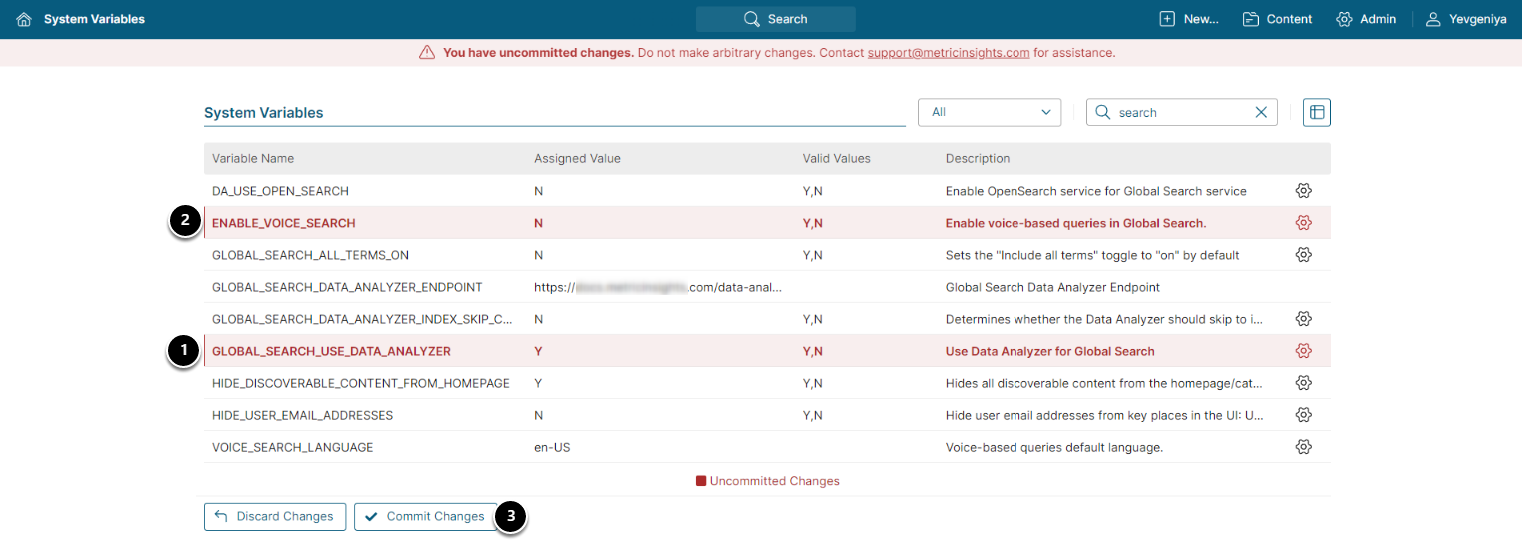Viewport: 1522px width, 546px height.
Task: Open the New... menu
Action: pyautogui.click(x=1189, y=19)
